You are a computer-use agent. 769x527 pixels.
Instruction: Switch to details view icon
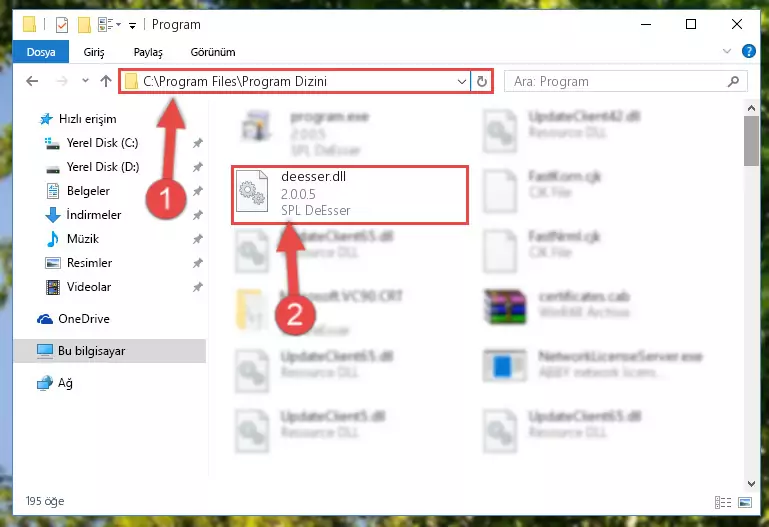pyautogui.click(x=723, y=502)
